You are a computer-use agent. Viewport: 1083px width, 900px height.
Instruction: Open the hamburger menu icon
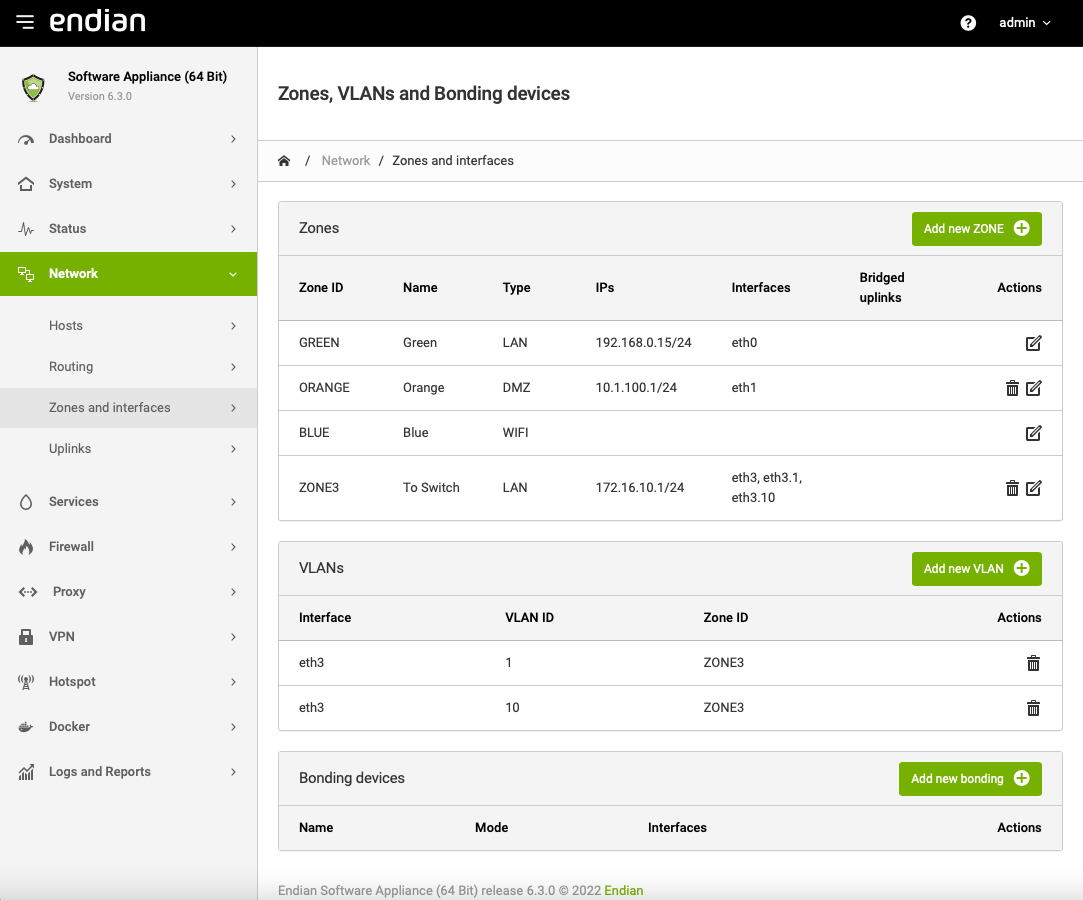point(25,22)
